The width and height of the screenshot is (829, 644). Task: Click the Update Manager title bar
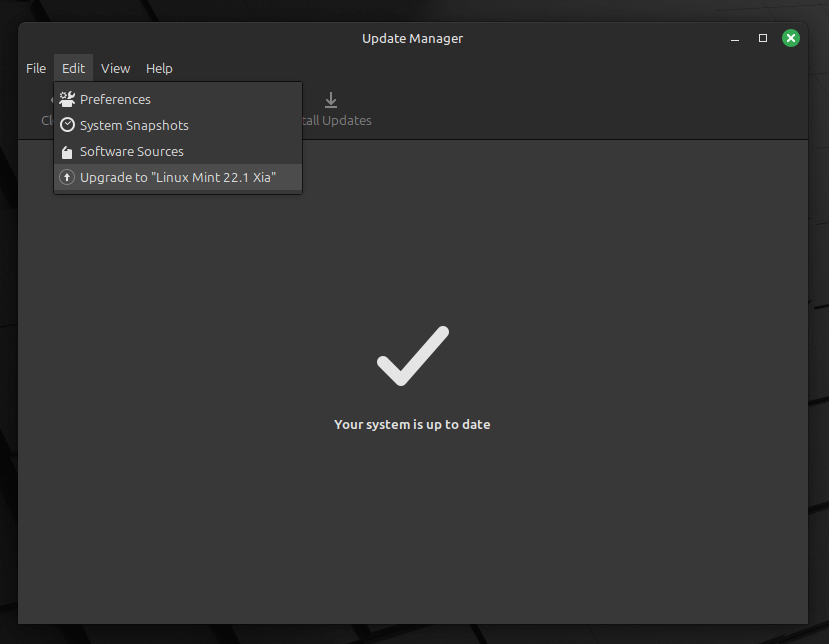click(412, 38)
